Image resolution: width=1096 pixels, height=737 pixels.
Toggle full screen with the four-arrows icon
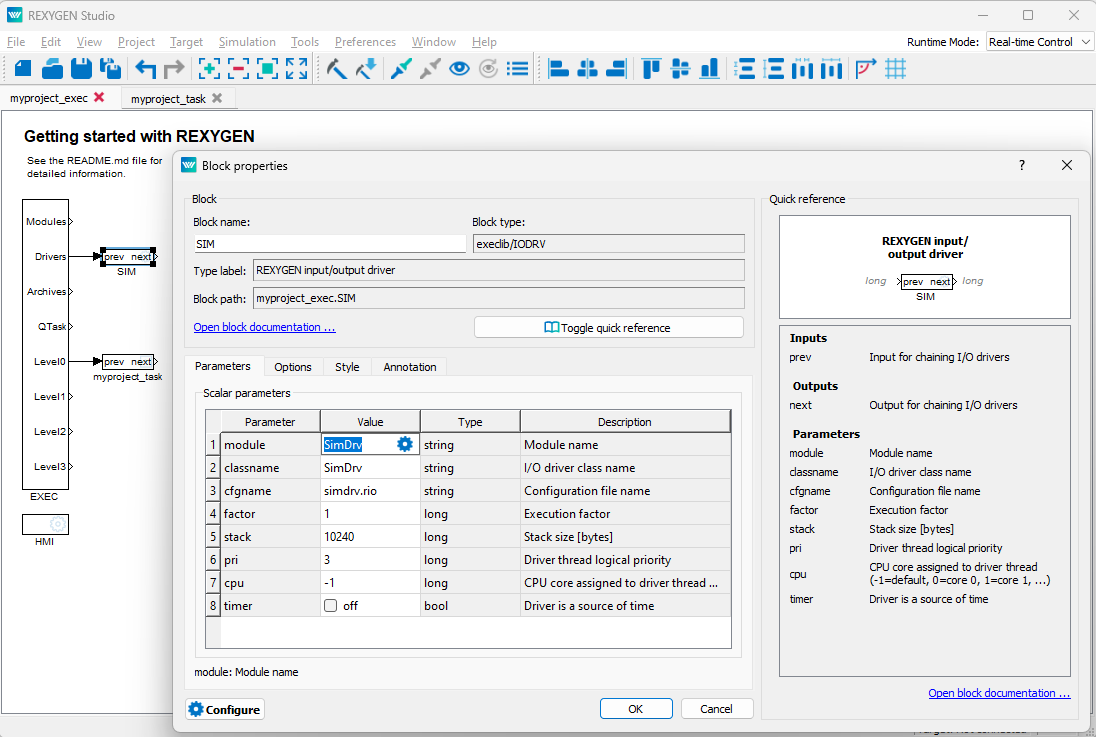point(296,69)
